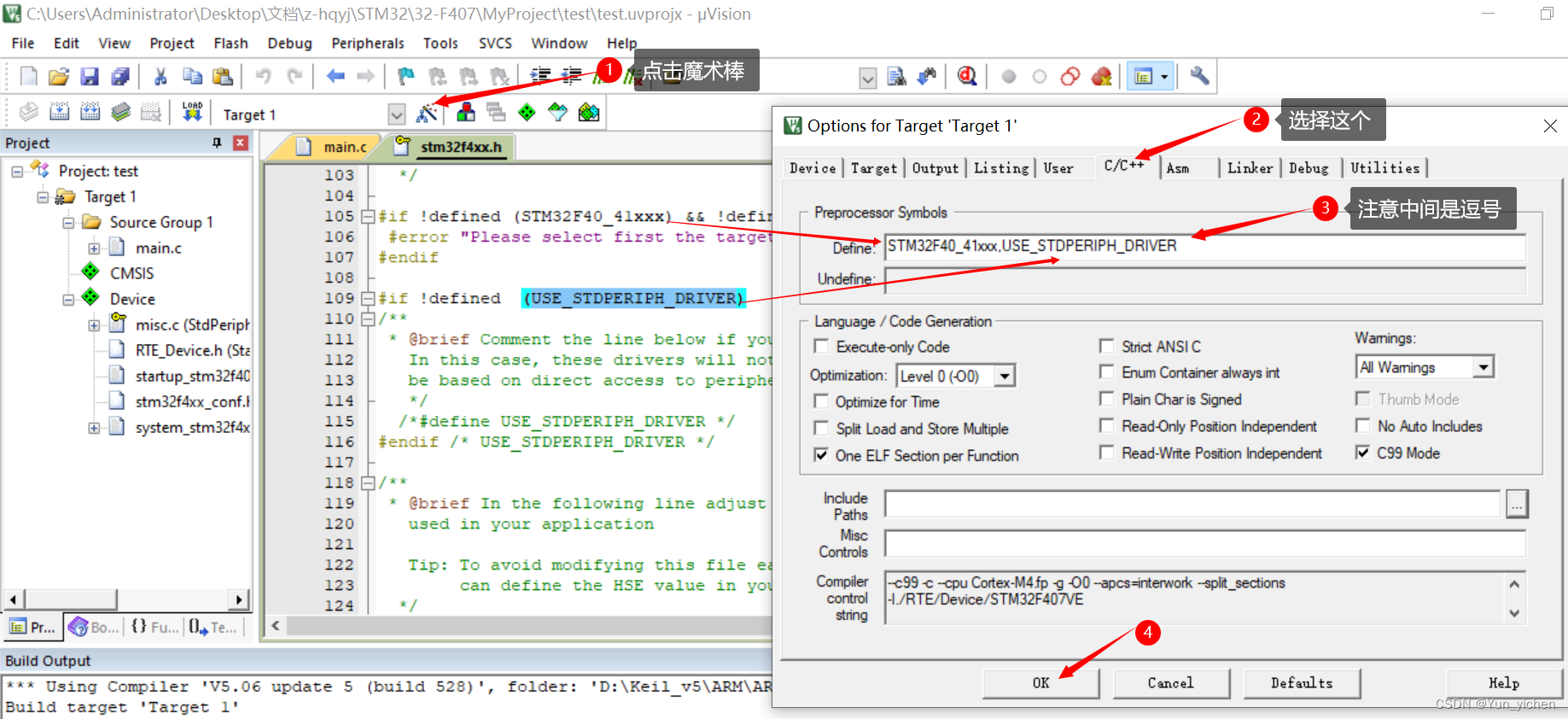This screenshot has height=719, width=1568.
Task: Click the preprocessor Define input field
Action: click(1204, 247)
